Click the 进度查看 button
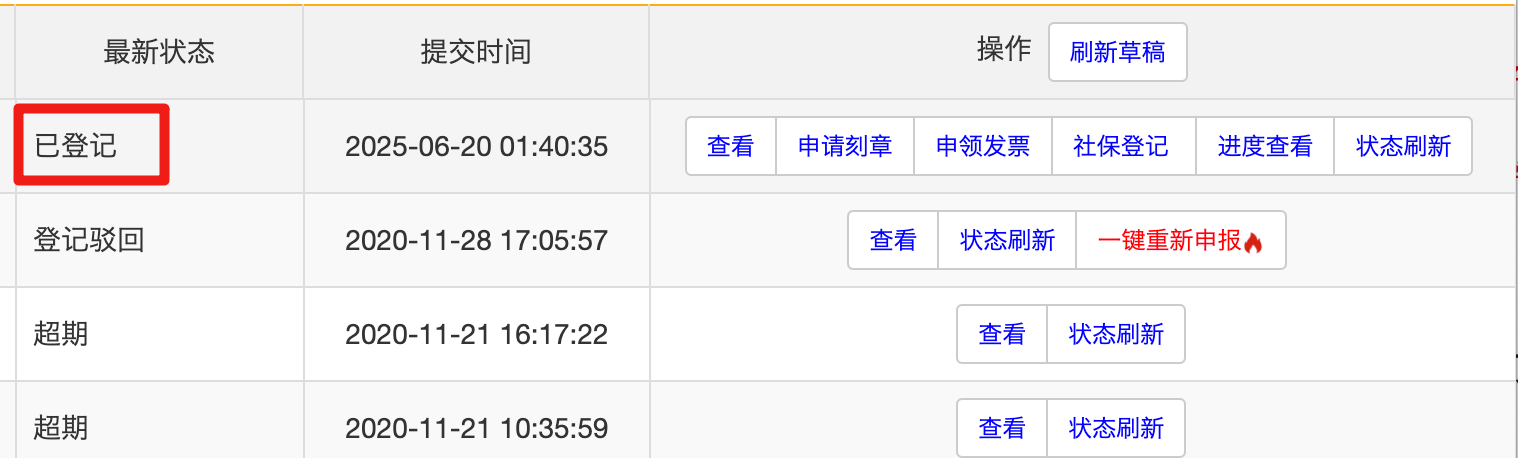This screenshot has width=1518, height=458. coord(1265,147)
